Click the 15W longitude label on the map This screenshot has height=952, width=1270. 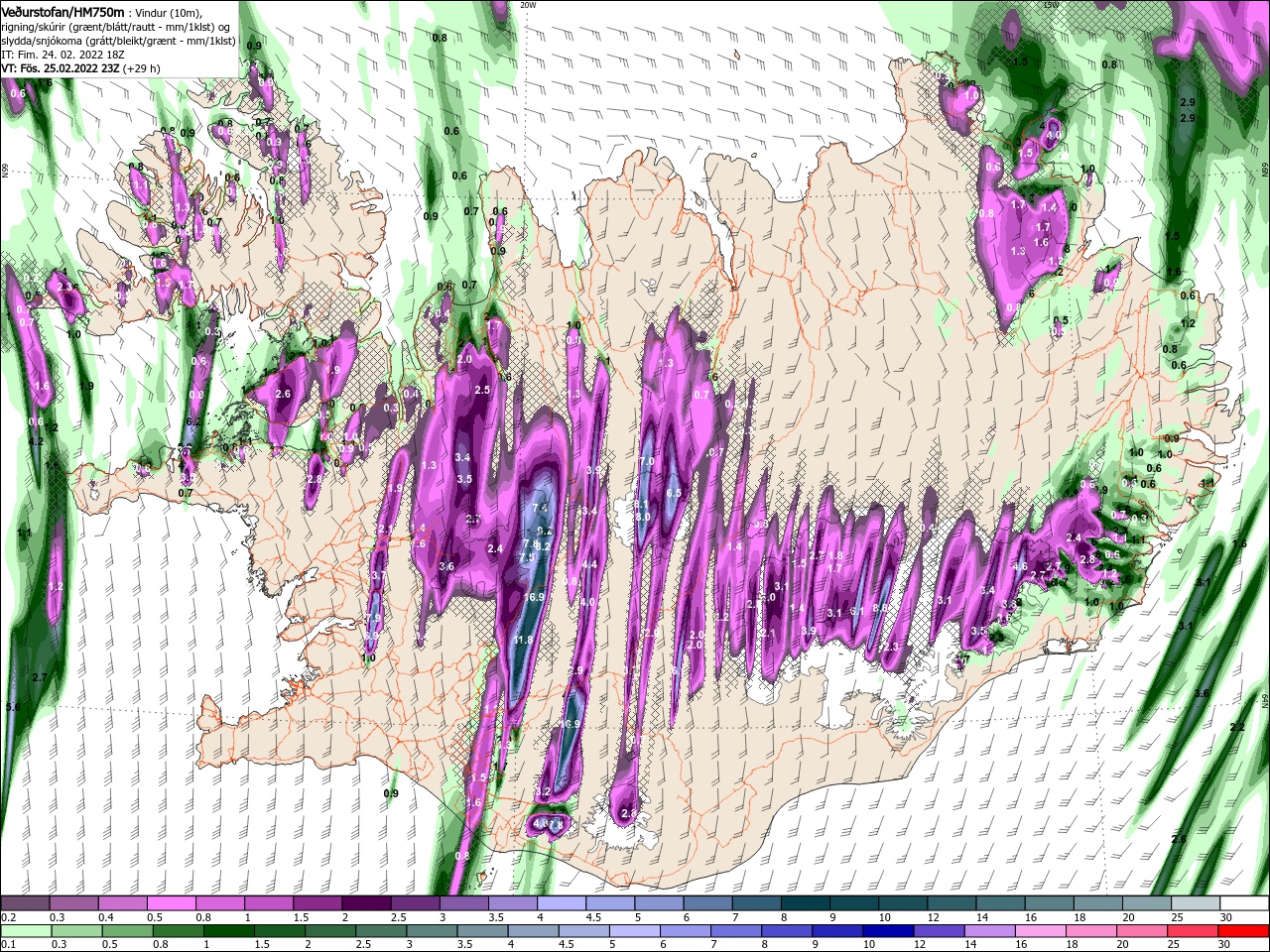click(x=1053, y=5)
